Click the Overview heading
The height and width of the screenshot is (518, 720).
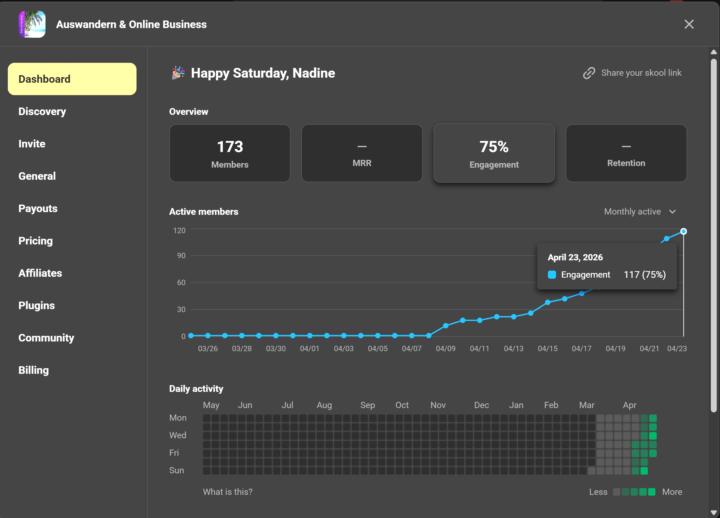(x=188, y=112)
